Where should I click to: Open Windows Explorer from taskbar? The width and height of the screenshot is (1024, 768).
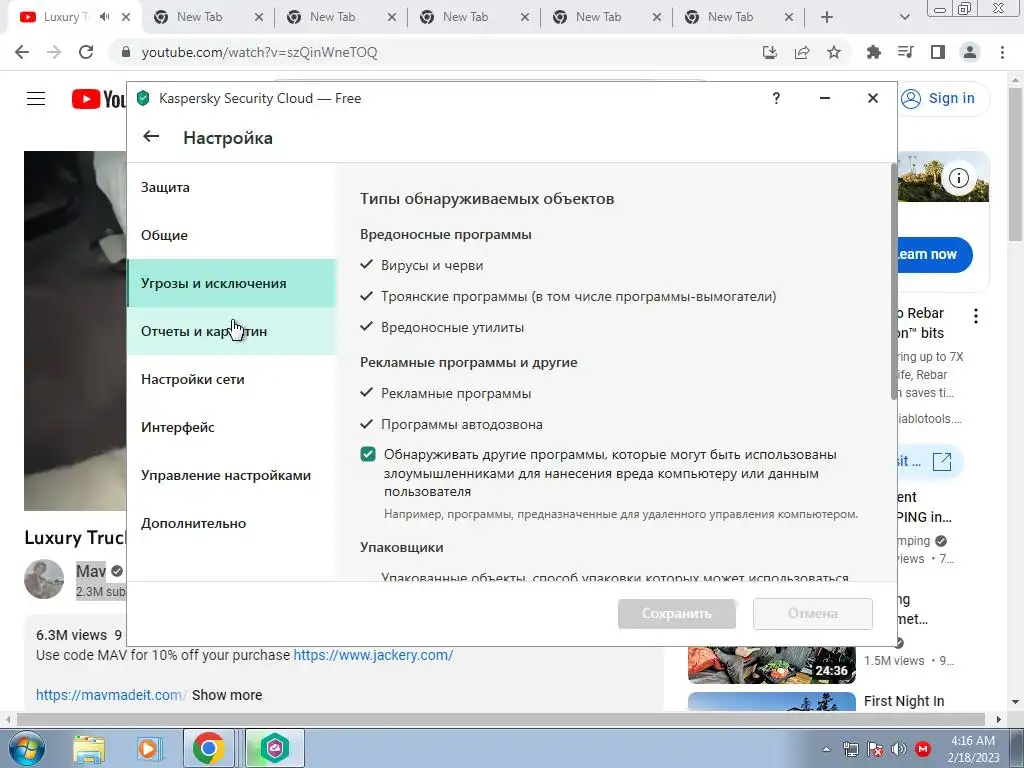[x=89, y=748]
